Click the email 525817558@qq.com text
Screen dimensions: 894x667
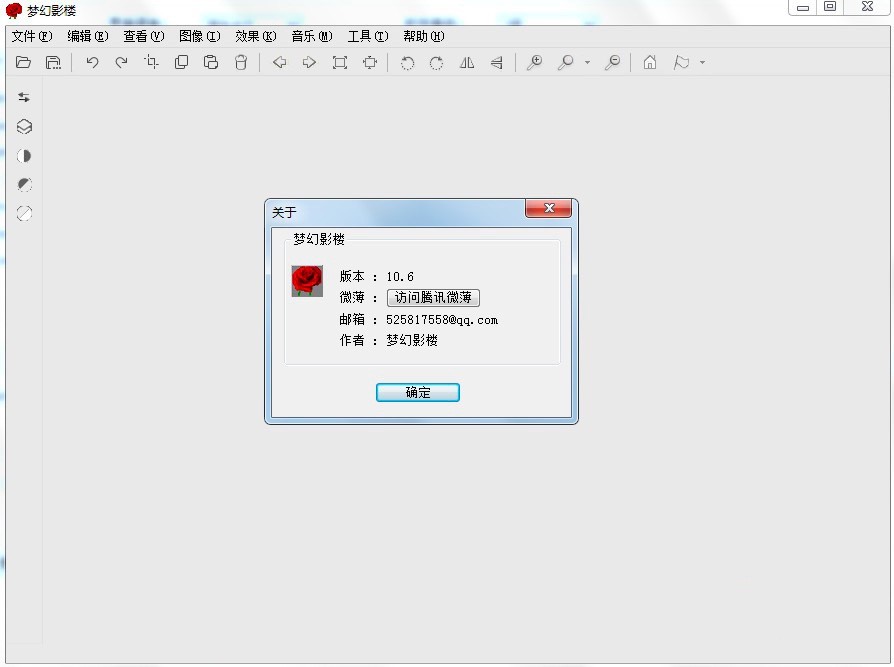click(442, 320)
